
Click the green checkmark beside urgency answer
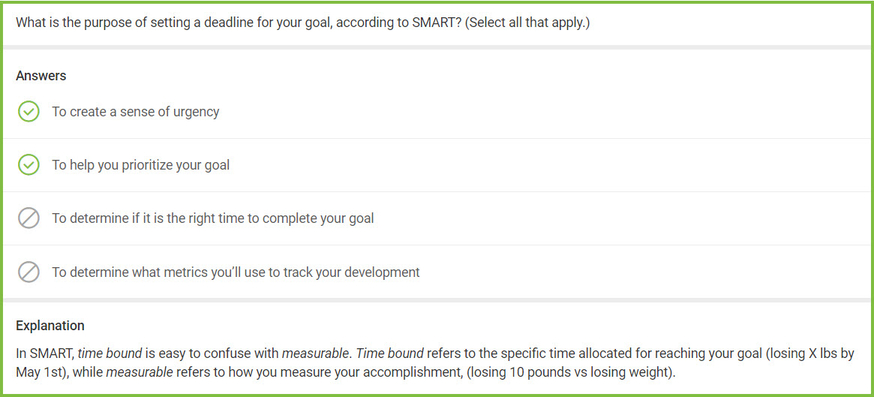click(28, 112)
